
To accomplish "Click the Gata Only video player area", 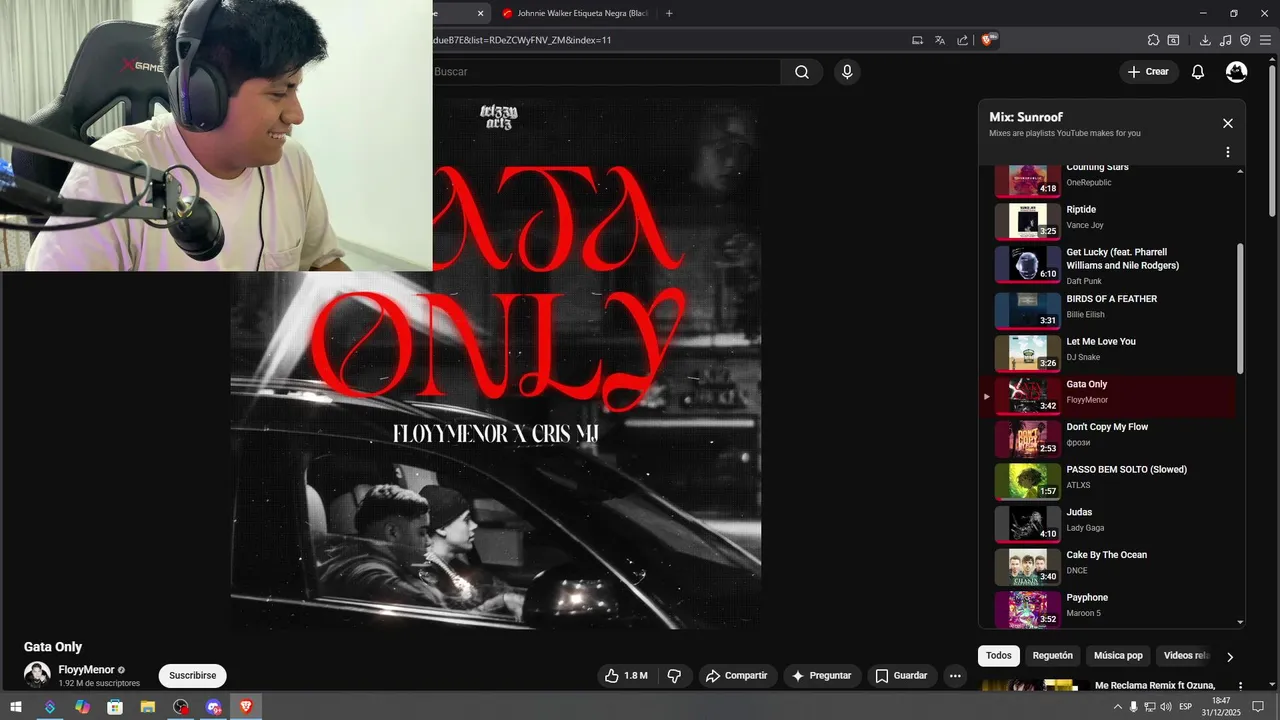I will [x=496, y=362].
